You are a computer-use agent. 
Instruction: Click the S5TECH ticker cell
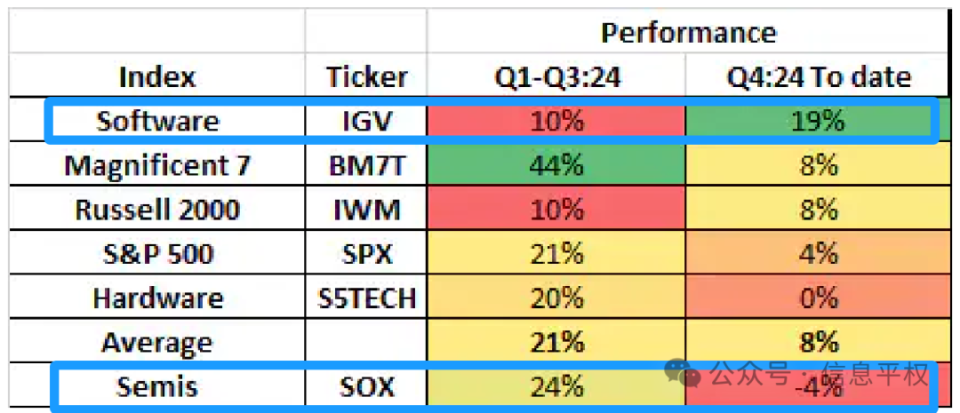[367, 298]
